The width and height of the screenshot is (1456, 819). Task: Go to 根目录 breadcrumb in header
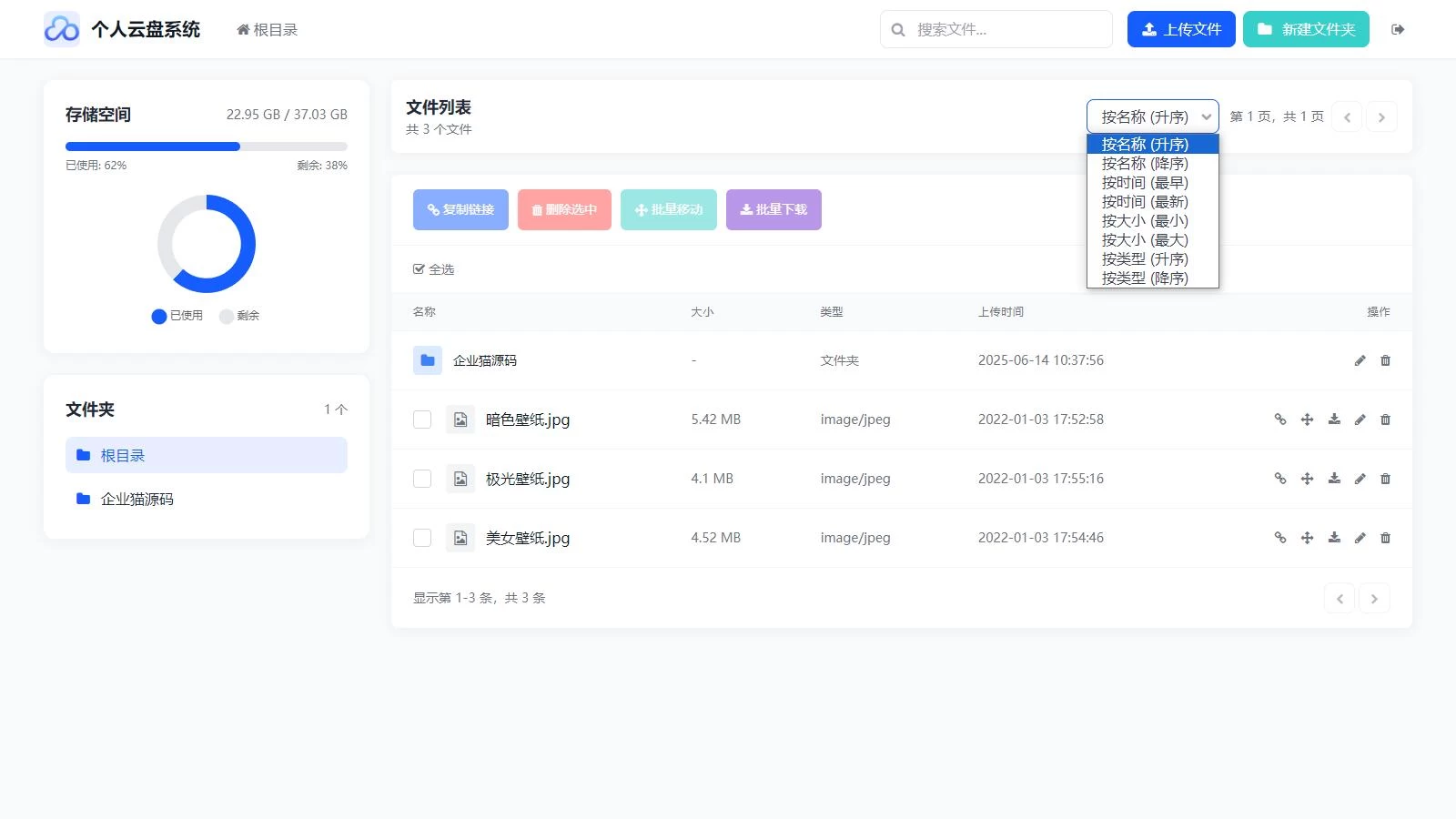click(268, 30)
